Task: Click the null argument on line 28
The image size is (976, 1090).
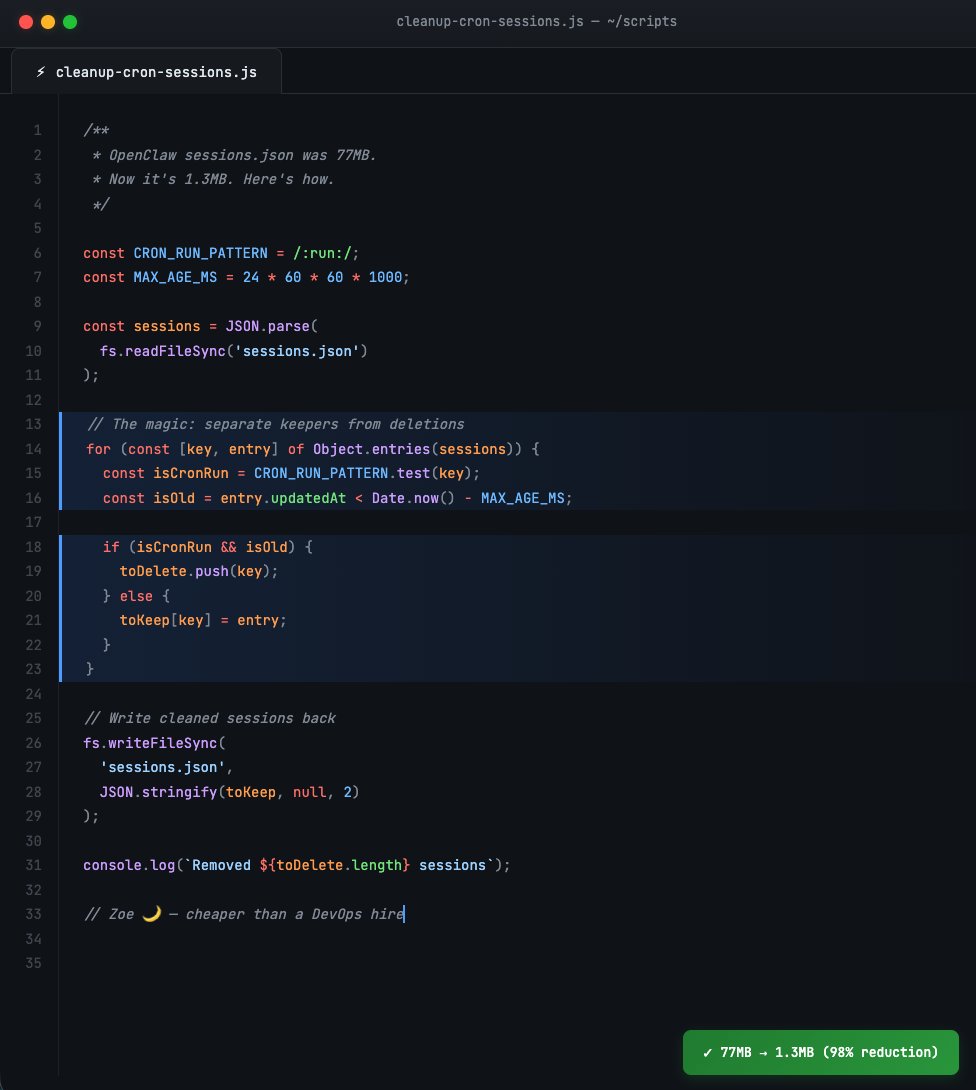Action: click(309, 792)
